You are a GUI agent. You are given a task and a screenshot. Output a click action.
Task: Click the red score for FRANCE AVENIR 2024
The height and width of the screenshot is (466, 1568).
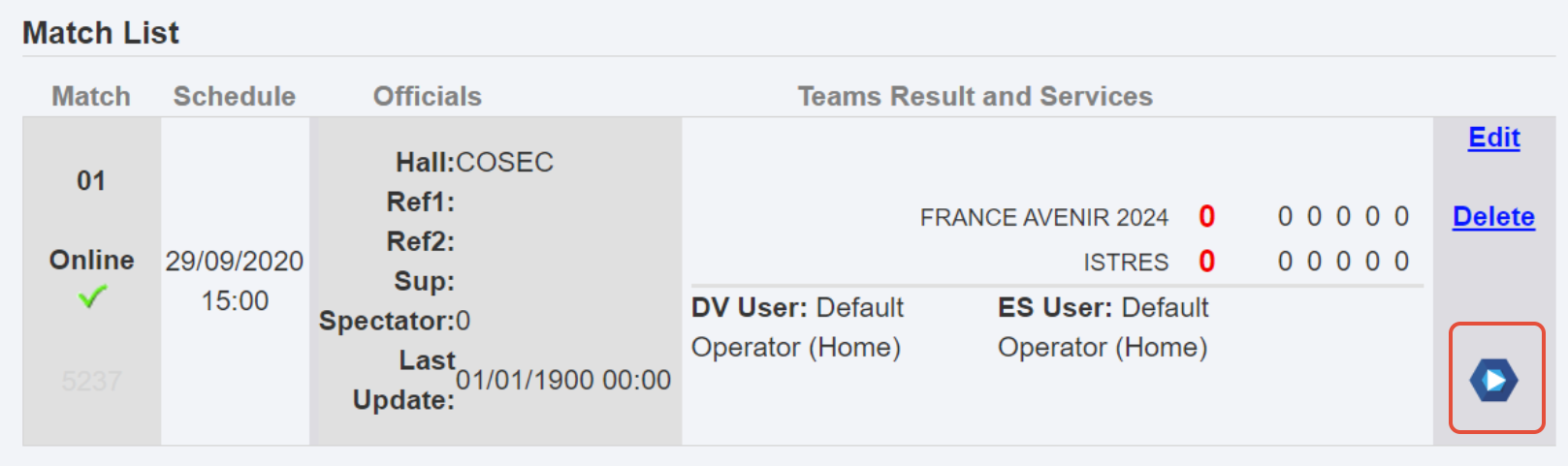click(x=1206, y=217)
